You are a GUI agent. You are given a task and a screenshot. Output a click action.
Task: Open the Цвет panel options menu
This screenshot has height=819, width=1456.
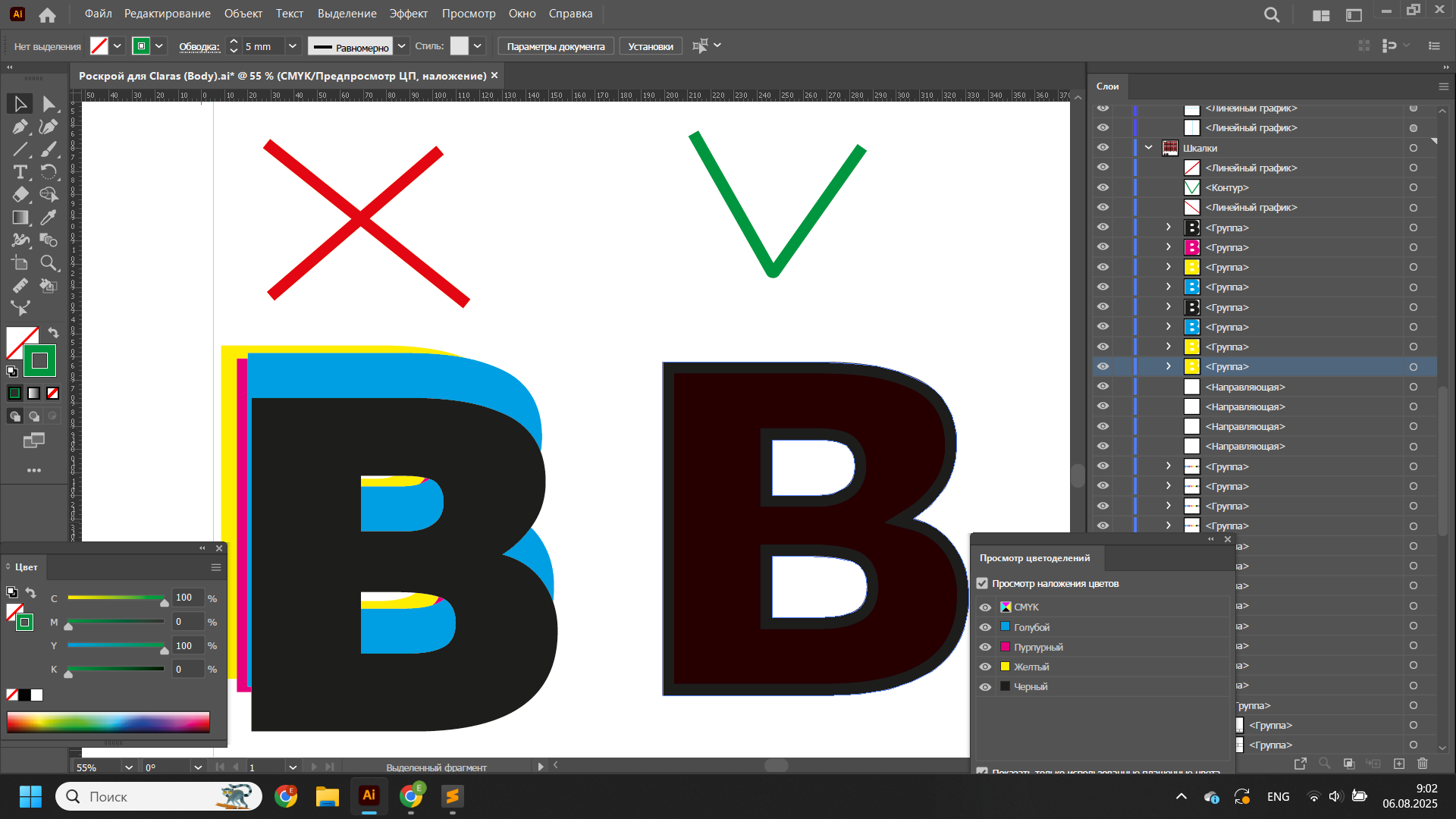[216, 567]
